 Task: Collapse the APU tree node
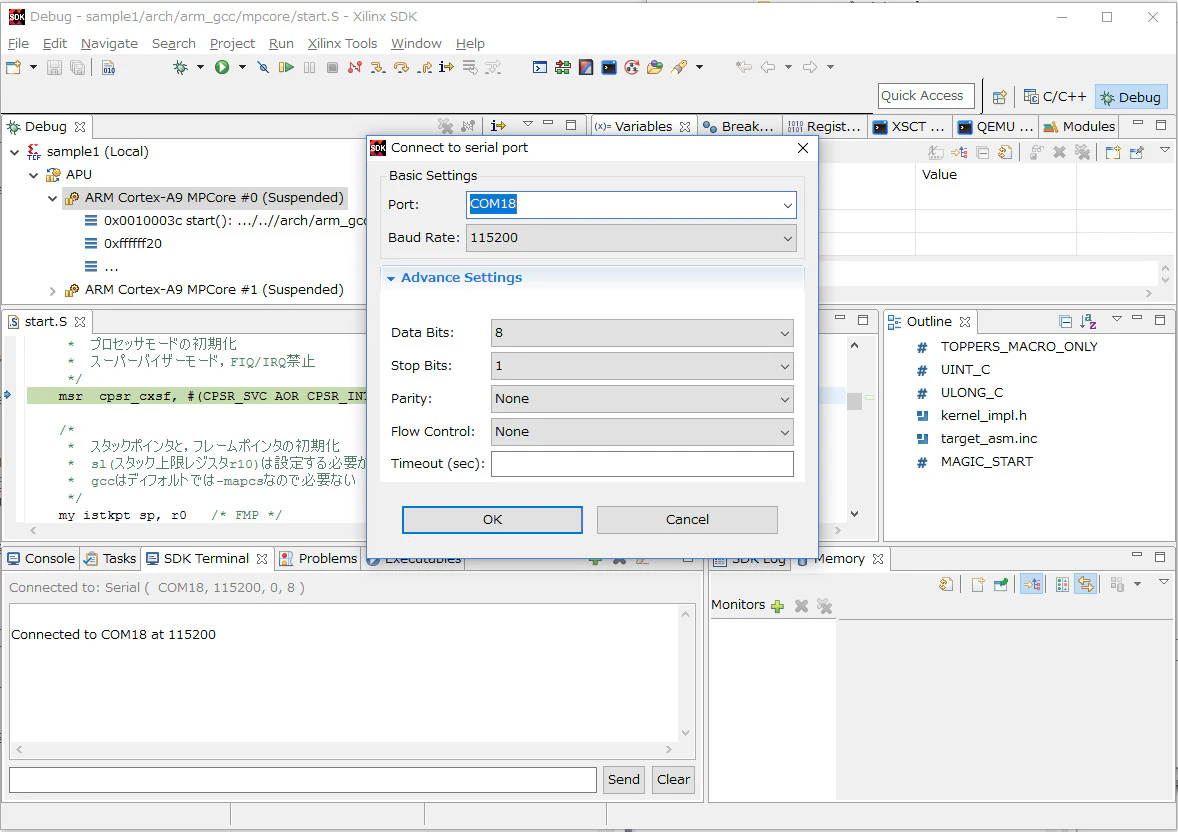(x=33, y=175)
